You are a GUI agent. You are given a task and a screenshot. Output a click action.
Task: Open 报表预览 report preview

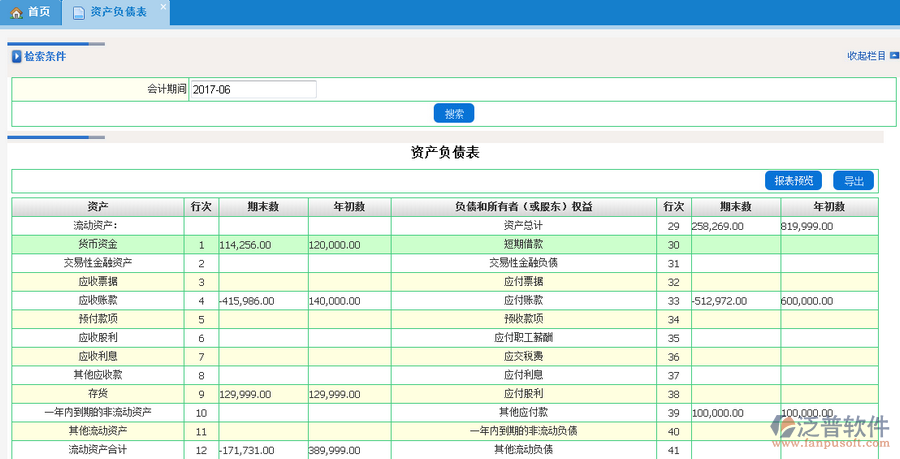(794, 181)
